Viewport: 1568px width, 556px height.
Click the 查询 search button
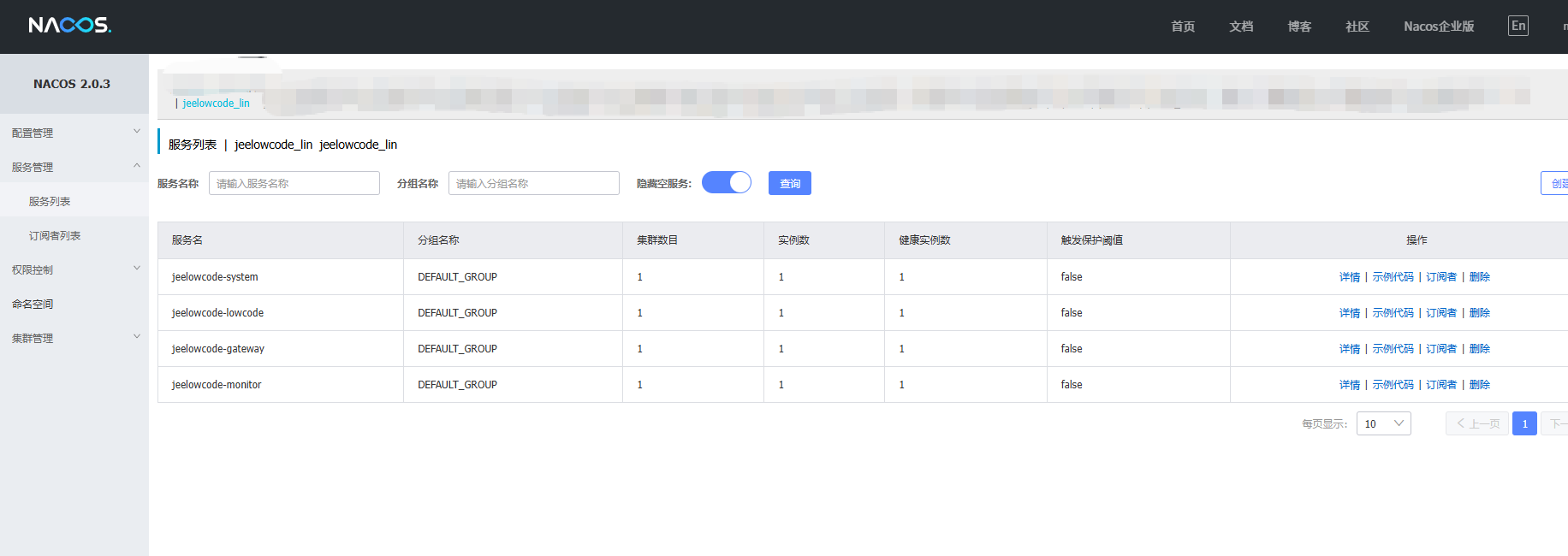[x=789, y=183]
